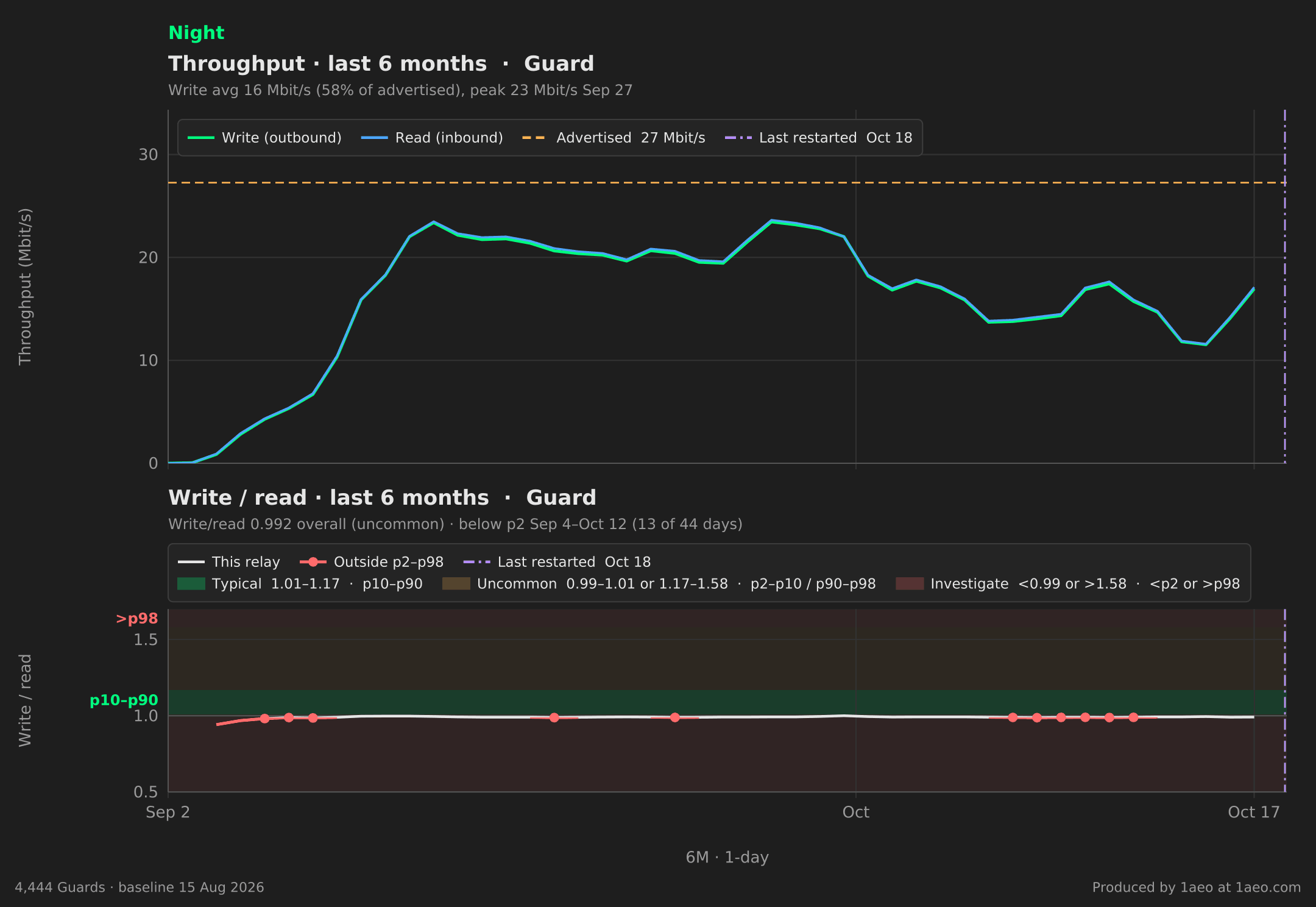This screenshot has width=1316, height=907.
Task: Click the 4,444 Guards baseline footer text
Action: click(140, 887)
